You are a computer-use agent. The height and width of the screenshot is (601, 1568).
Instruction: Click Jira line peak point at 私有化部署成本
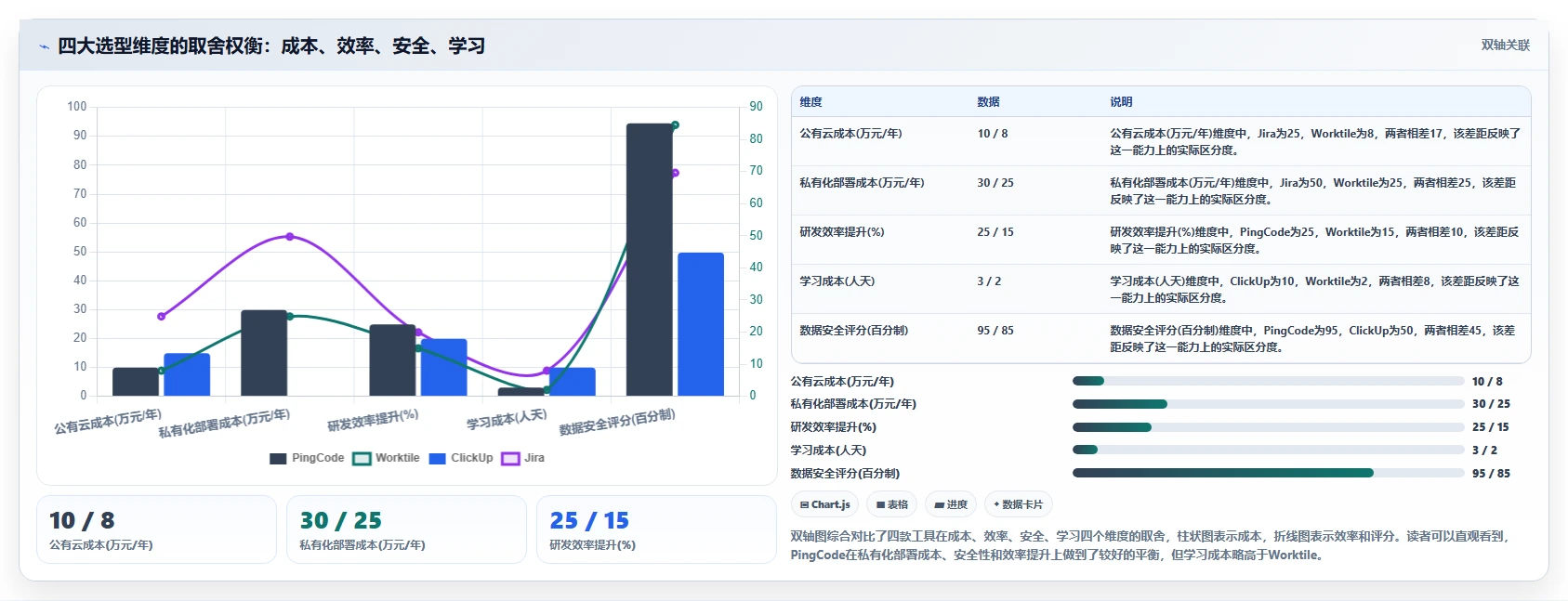click(x=290, y=237)
